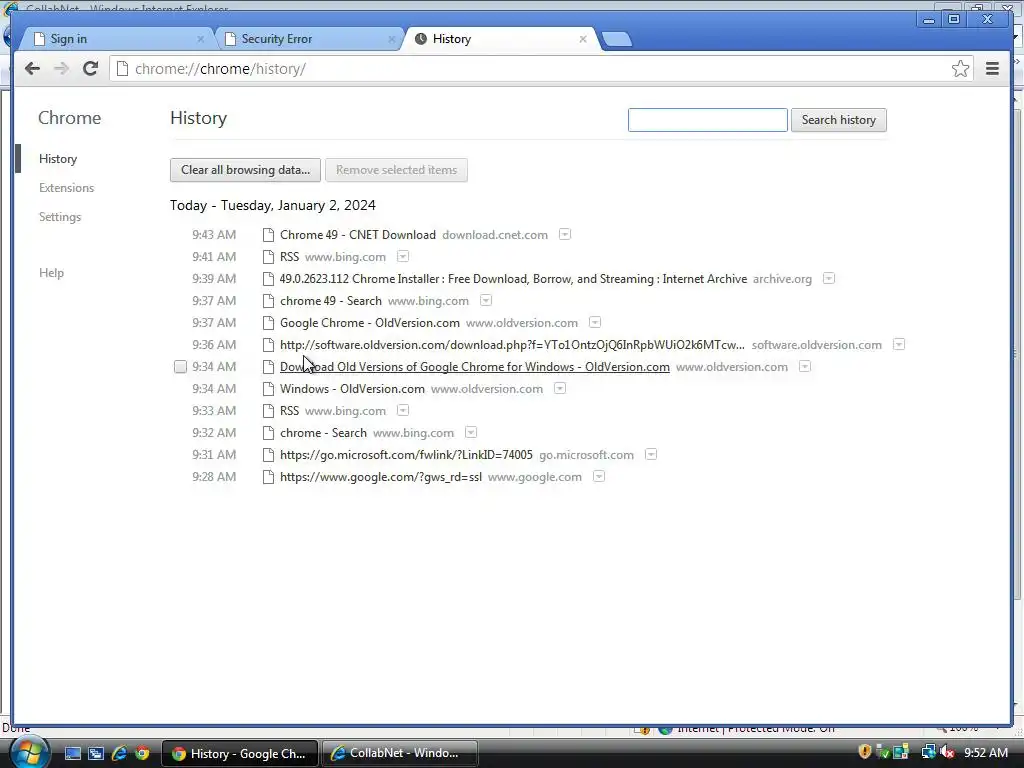Screen dimensions: 1024x768
Task: Click the Search history button
Action: click(x=839, y=120)
